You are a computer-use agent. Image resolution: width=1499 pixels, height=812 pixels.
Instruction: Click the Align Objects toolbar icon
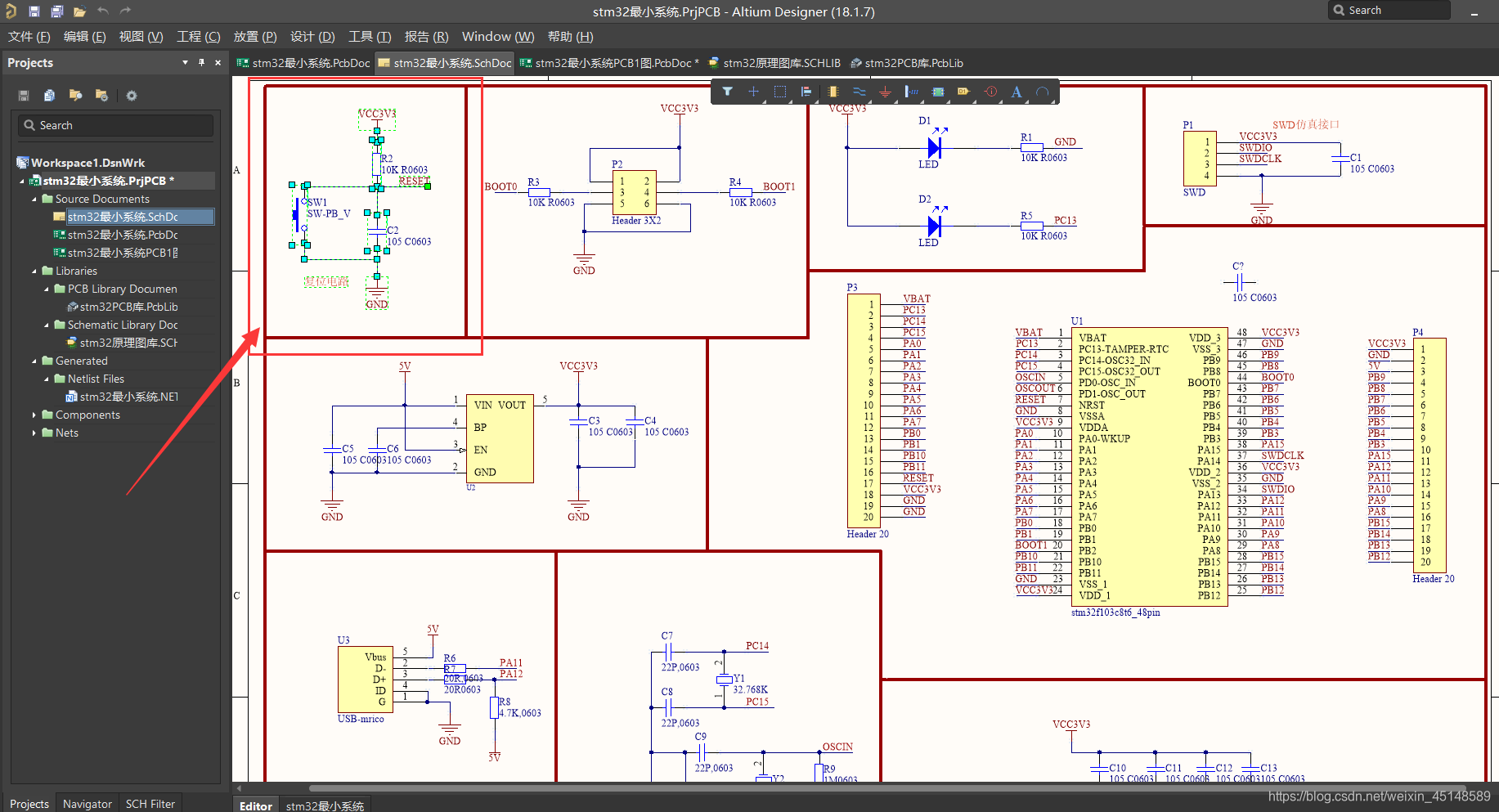(x=806, y=92)
